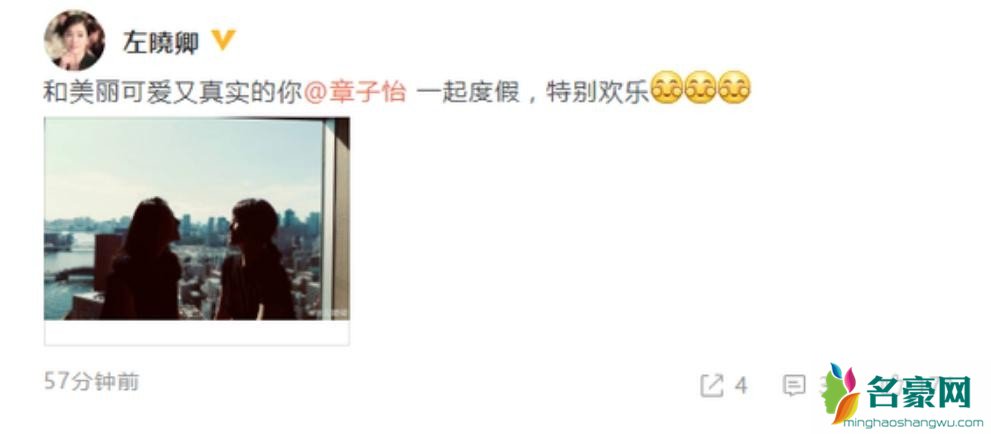
Task: Click the repost share icon
Action: pos(712,385)
